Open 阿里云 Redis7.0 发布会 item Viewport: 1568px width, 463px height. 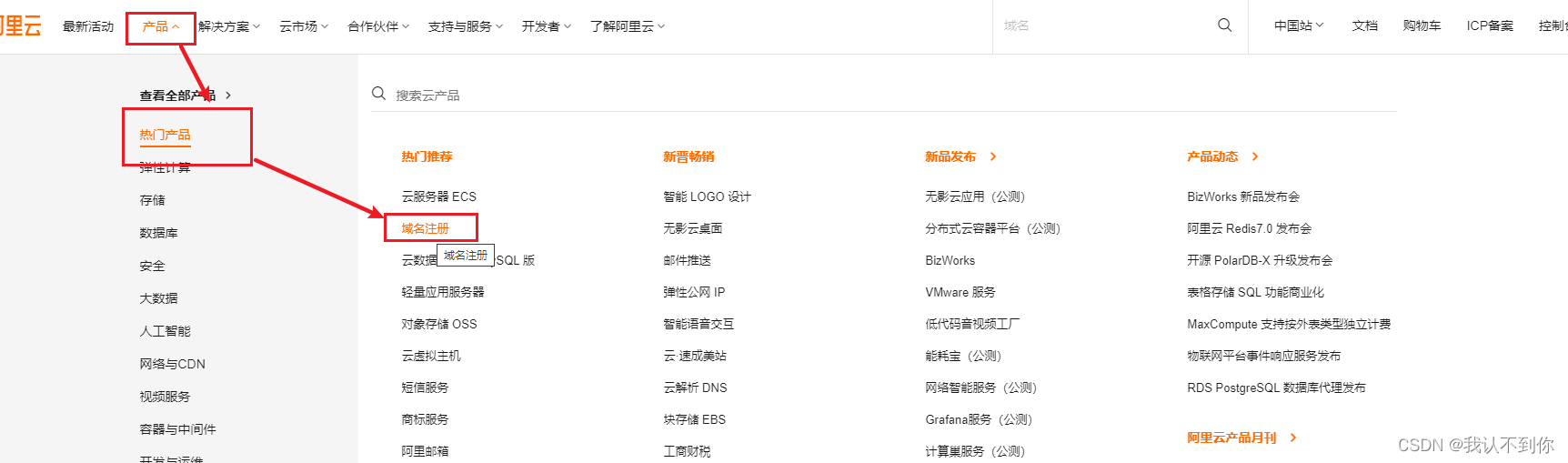click(x=1249, y=228)
